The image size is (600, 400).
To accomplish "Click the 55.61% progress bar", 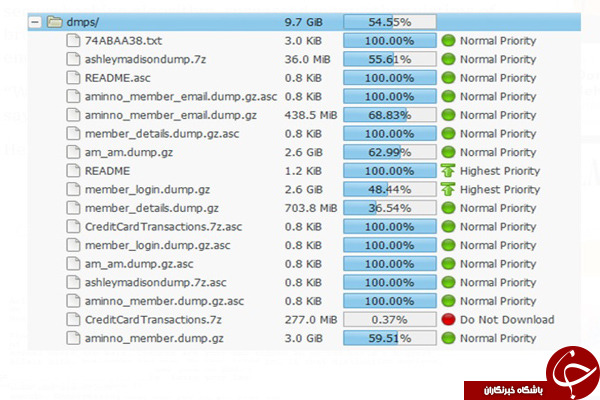I will coord(390,59).
